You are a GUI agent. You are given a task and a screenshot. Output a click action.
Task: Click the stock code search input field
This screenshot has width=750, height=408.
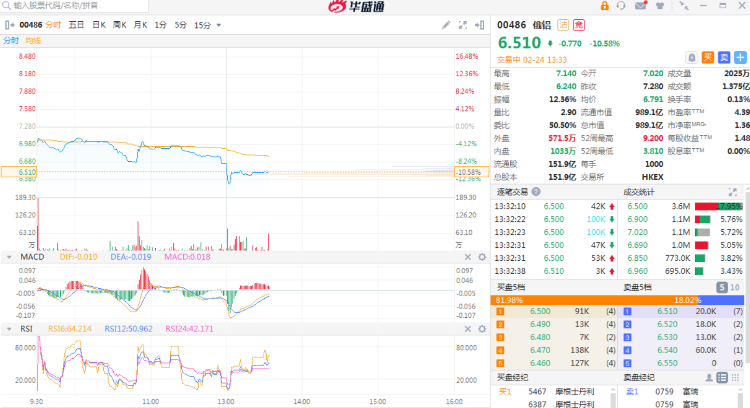click(74, 6)
